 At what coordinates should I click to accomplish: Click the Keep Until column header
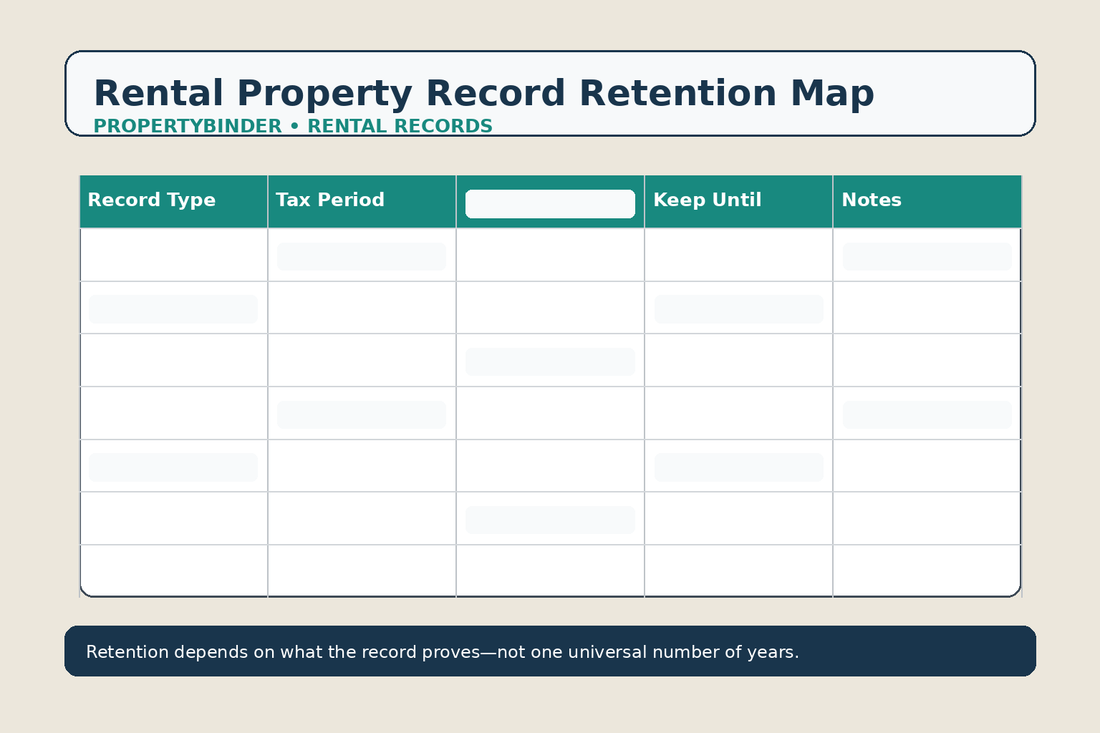[738, 201]
